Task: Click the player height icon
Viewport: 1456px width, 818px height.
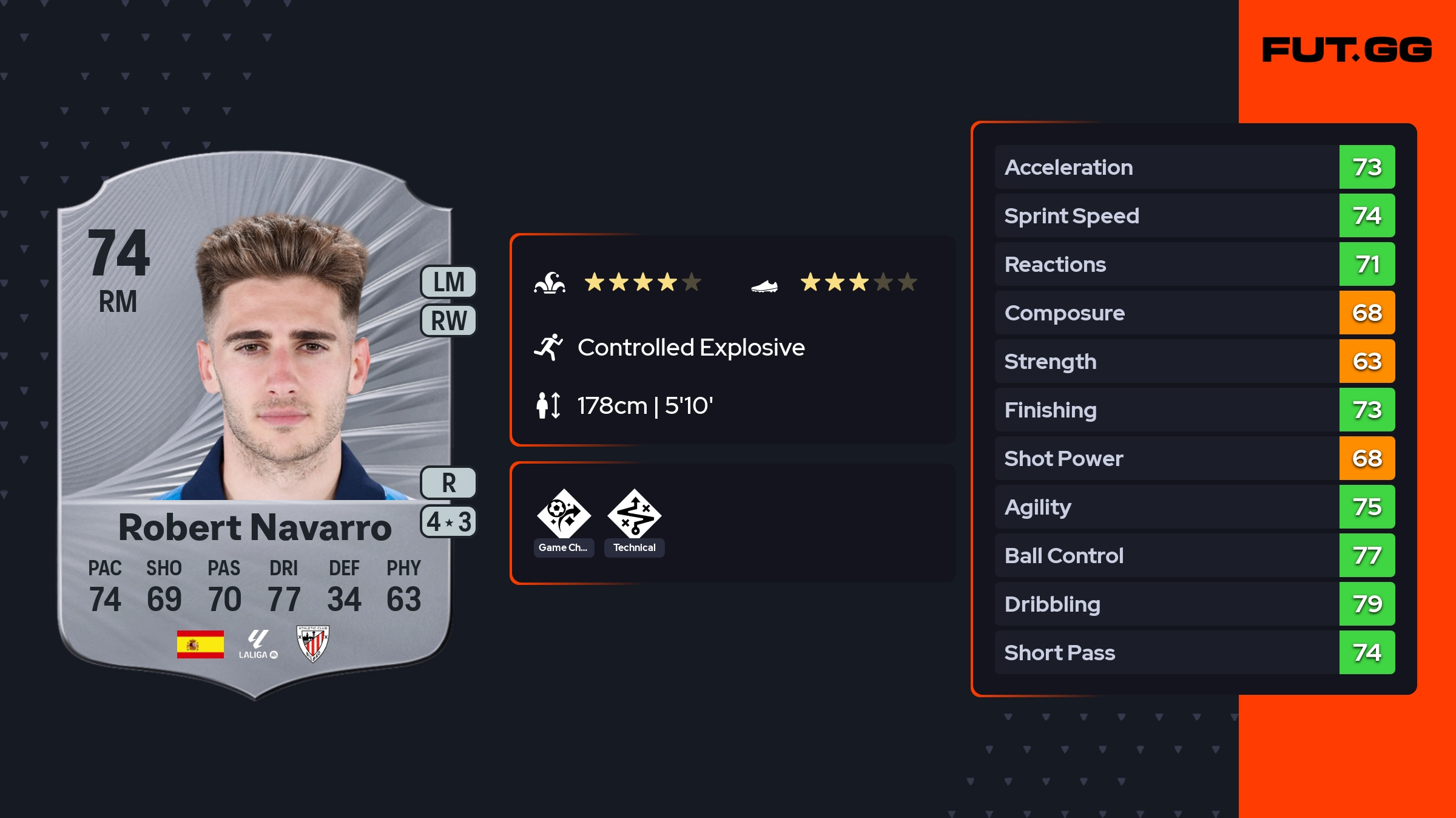Action: click(x=548, y=405)
